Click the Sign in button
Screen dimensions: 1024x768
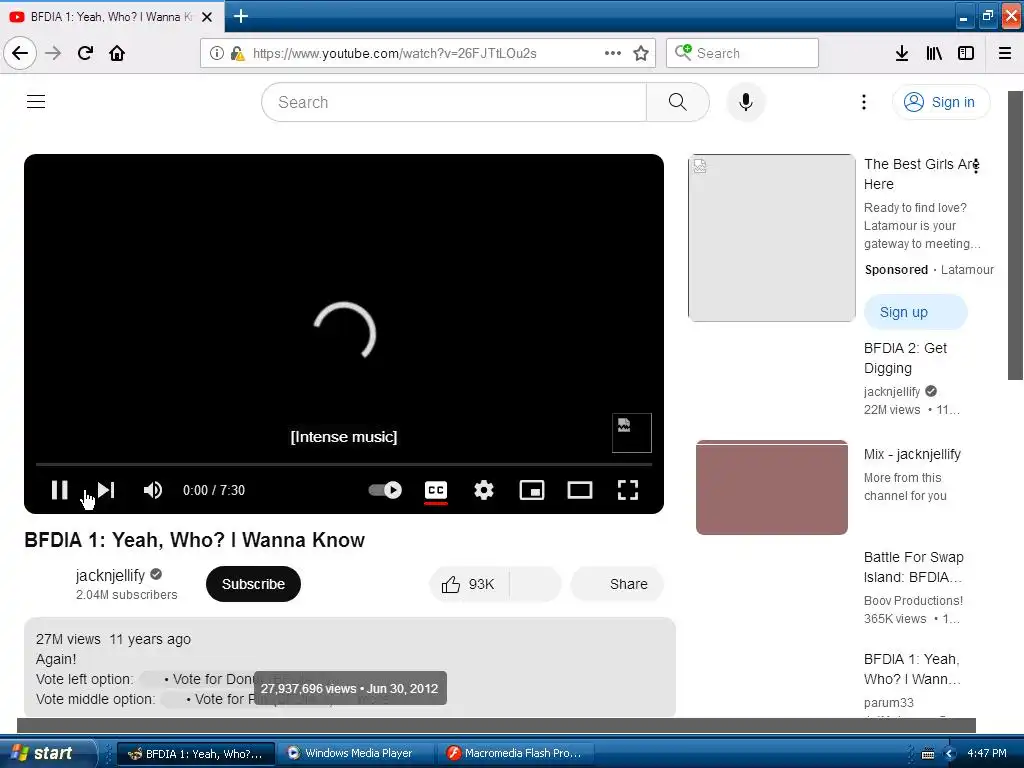click(x=940, y=102)
